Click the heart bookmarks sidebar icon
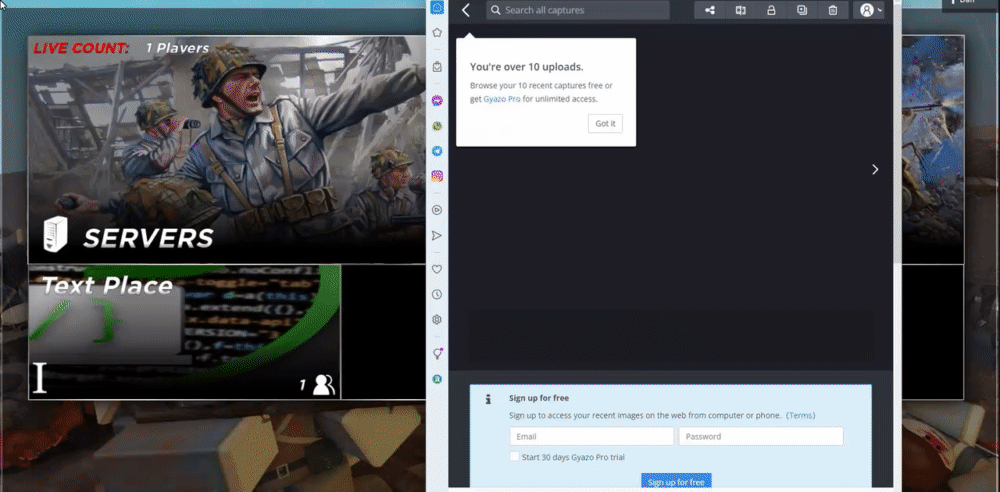The width and height of the screenshot is (1000, 492). coord(437,269)
